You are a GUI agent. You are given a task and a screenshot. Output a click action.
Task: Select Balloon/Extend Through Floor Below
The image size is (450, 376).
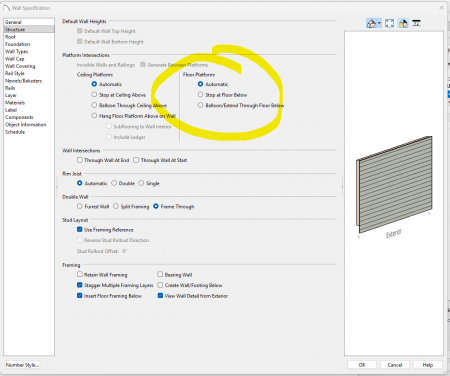(200, 105)
